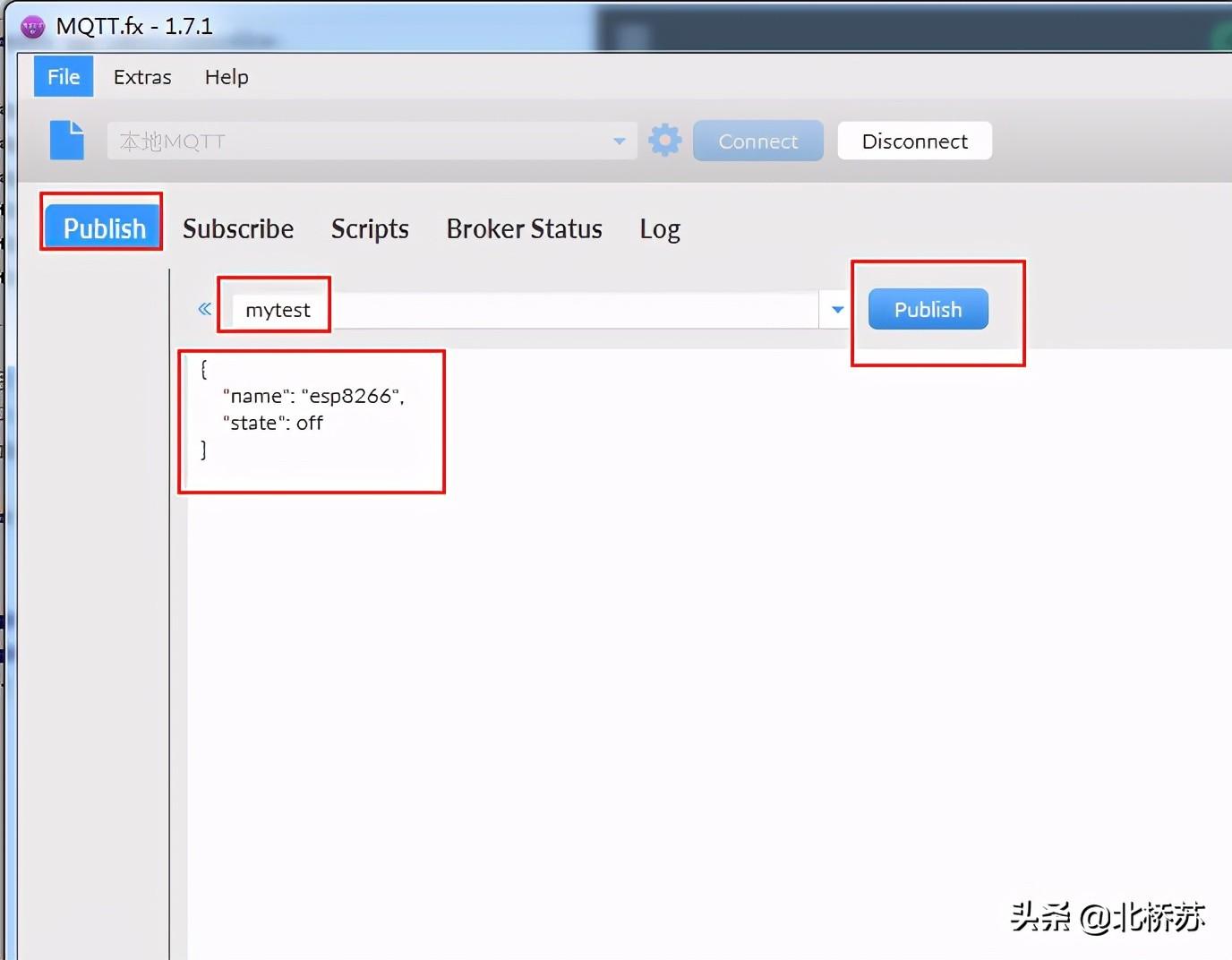Click the MQTT.fx app logo in the title bar
The width and height of the screenshot is (1232, 960).
click(x=32, y=26)
